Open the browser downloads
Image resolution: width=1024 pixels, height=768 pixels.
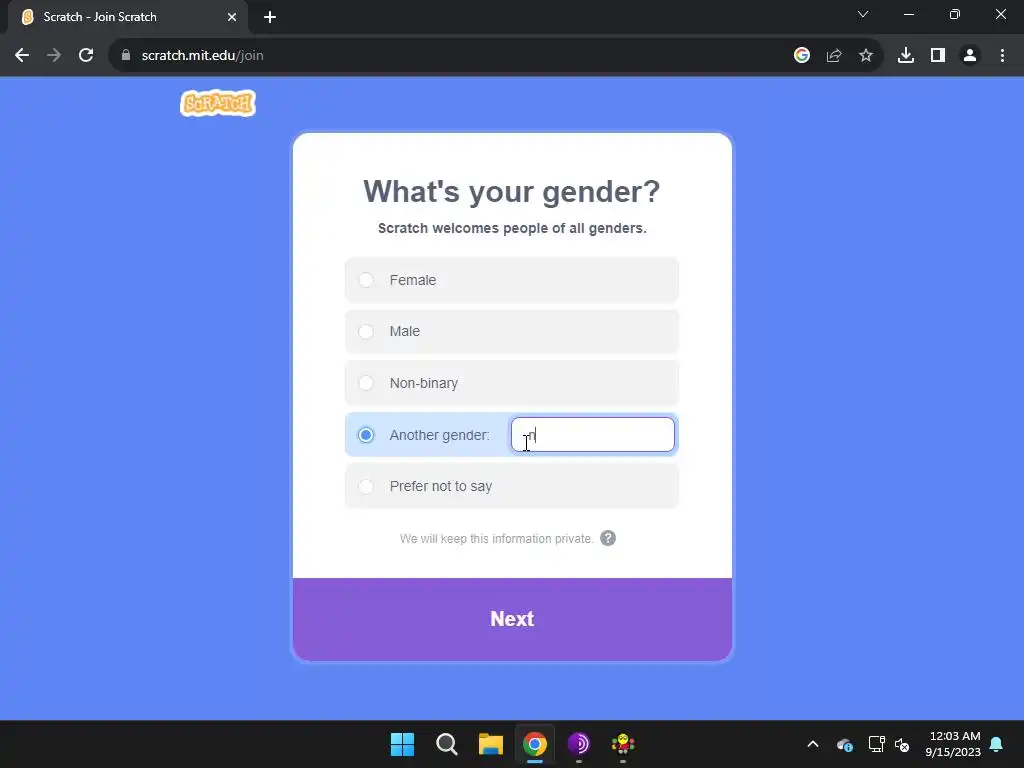(x=906, y=56)
